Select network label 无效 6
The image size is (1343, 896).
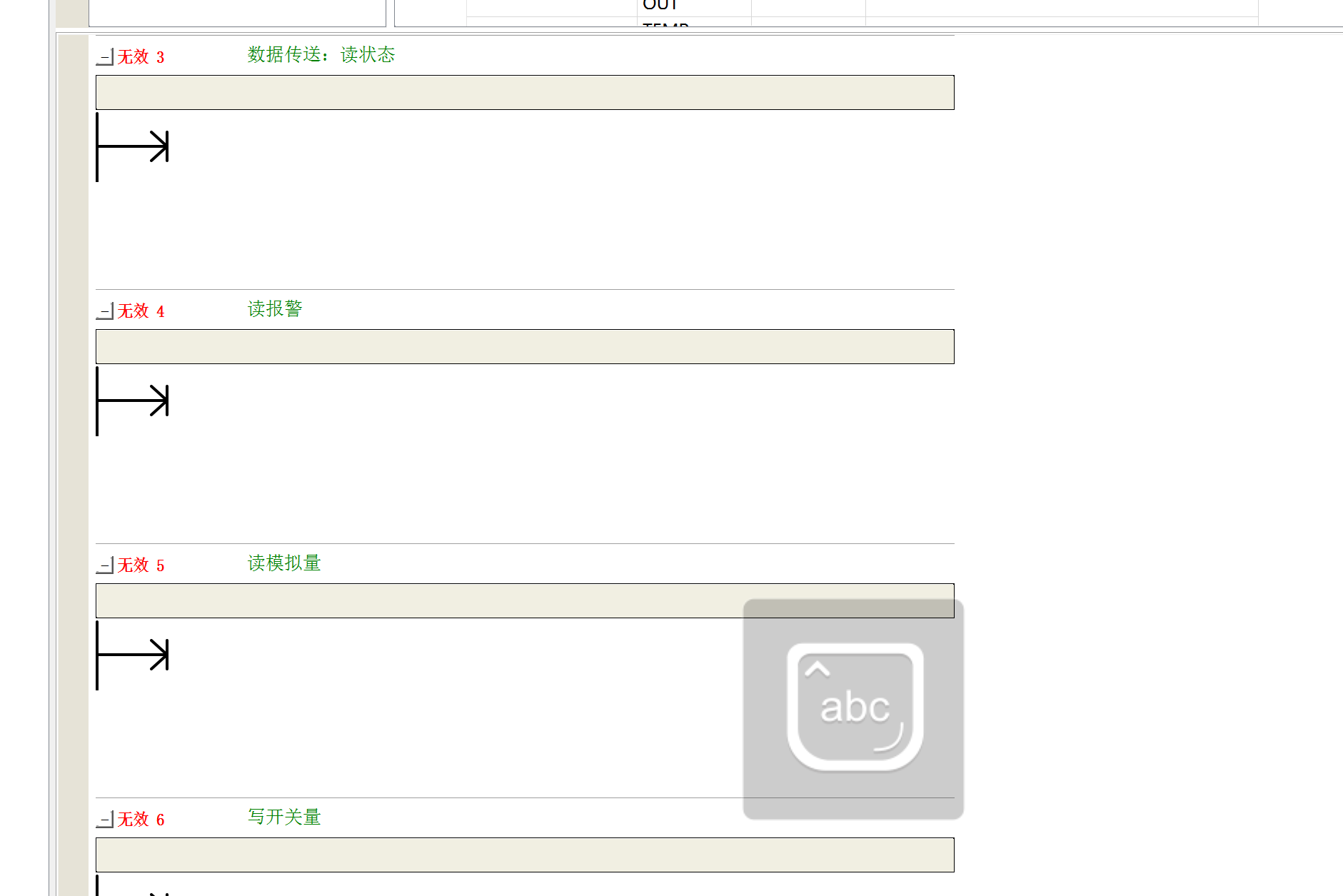(x=141, y=820)
